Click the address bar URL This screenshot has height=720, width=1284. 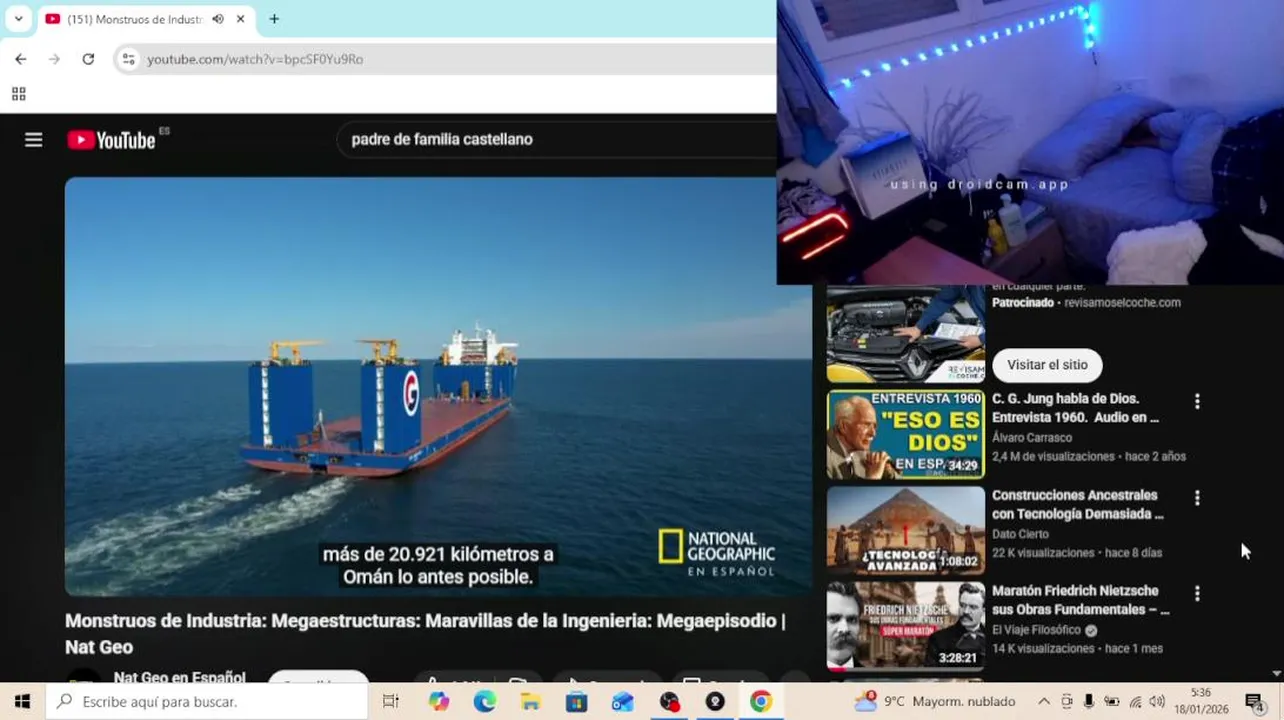click(x=255, y=59)
